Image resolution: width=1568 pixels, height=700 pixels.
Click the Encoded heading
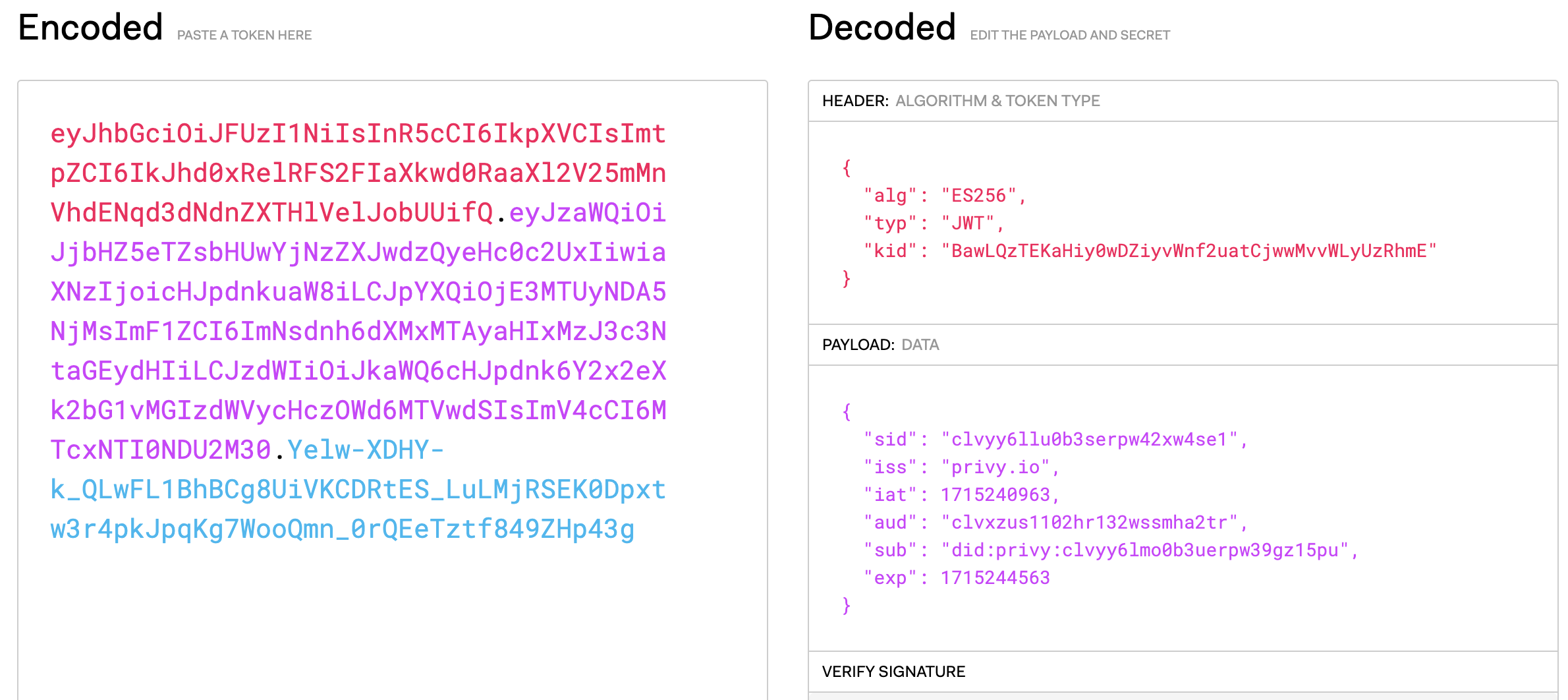pos(90,28)
